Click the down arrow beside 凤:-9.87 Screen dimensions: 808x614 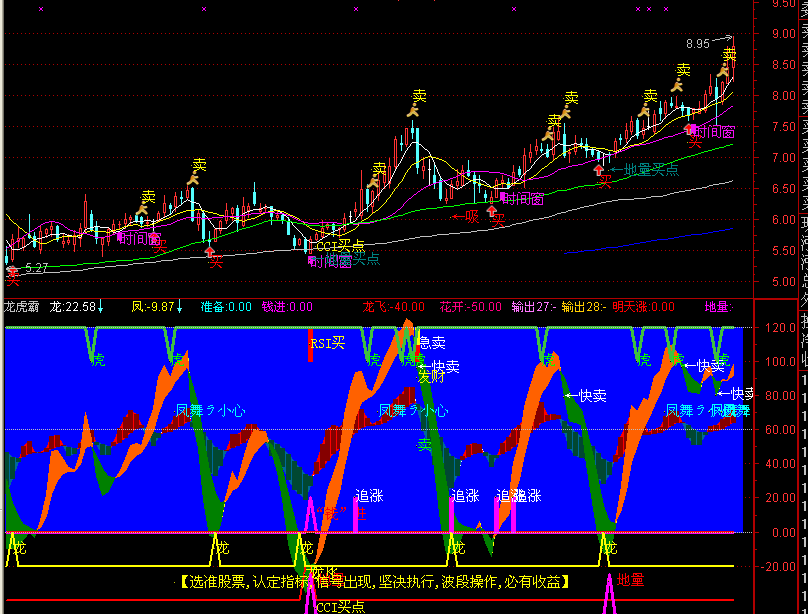pyautogui.click(x=179, y=308)
